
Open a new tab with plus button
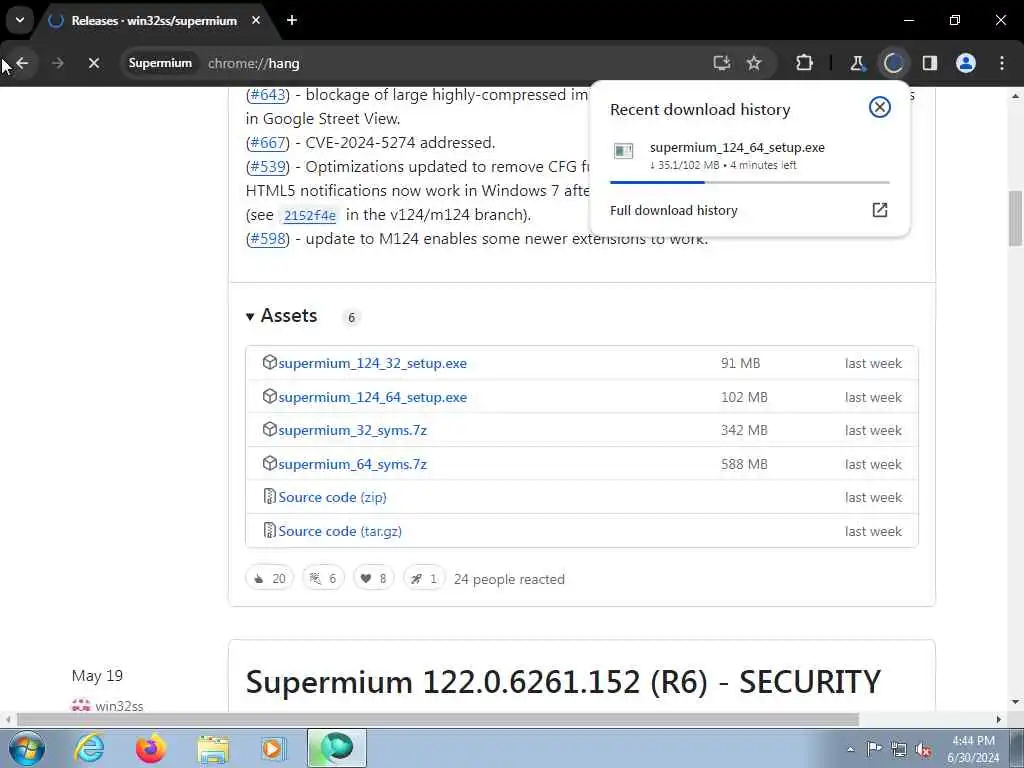(x=292, y=20)
